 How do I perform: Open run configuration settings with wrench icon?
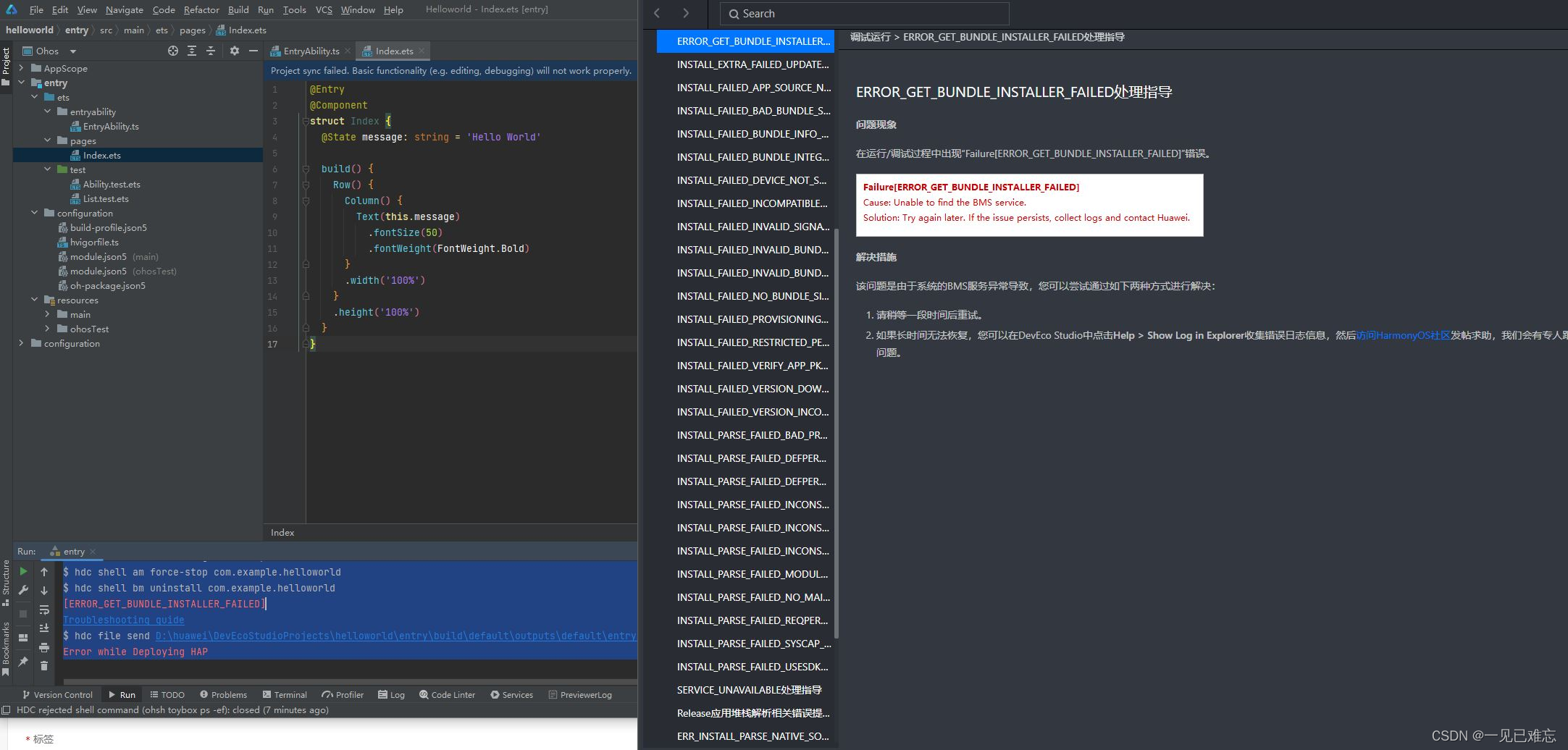point(23,590)
